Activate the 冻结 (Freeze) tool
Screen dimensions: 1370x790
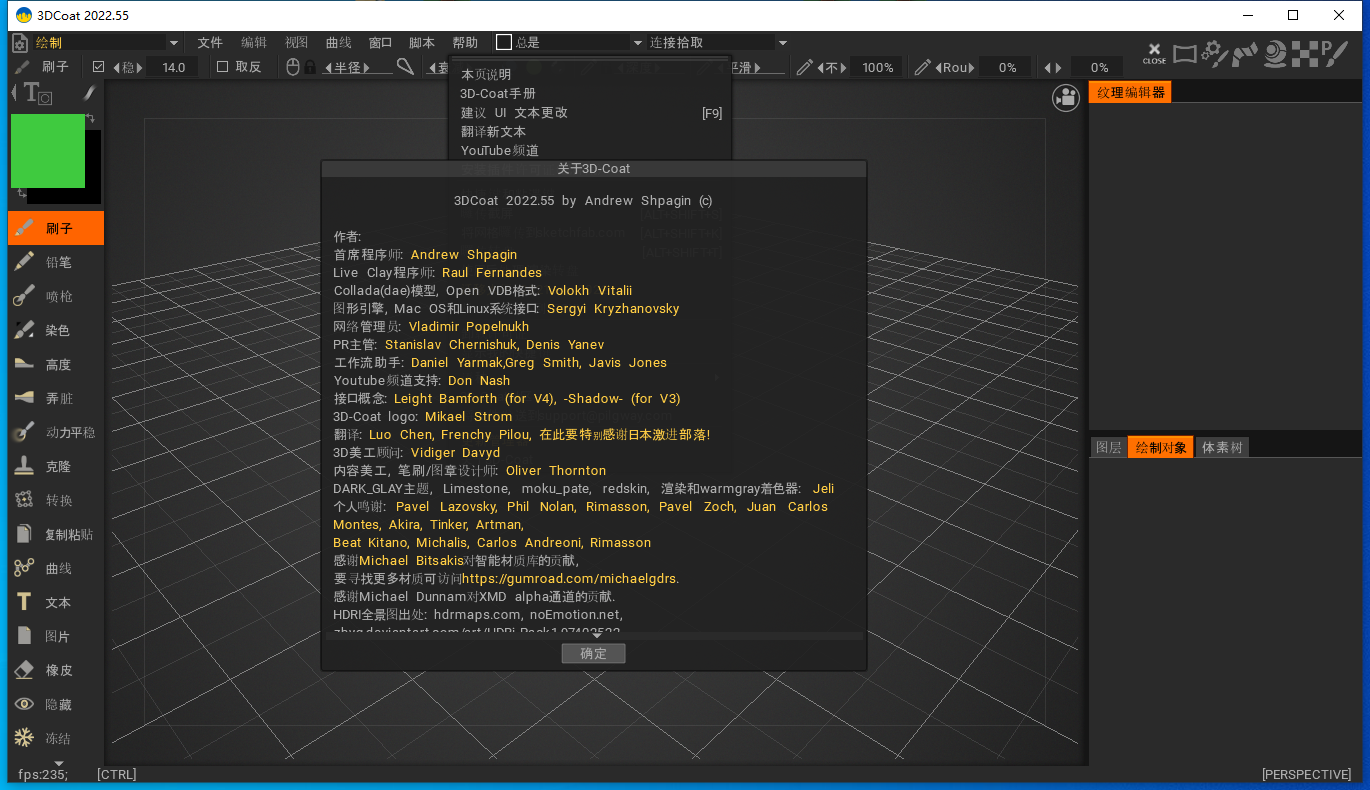55,738
